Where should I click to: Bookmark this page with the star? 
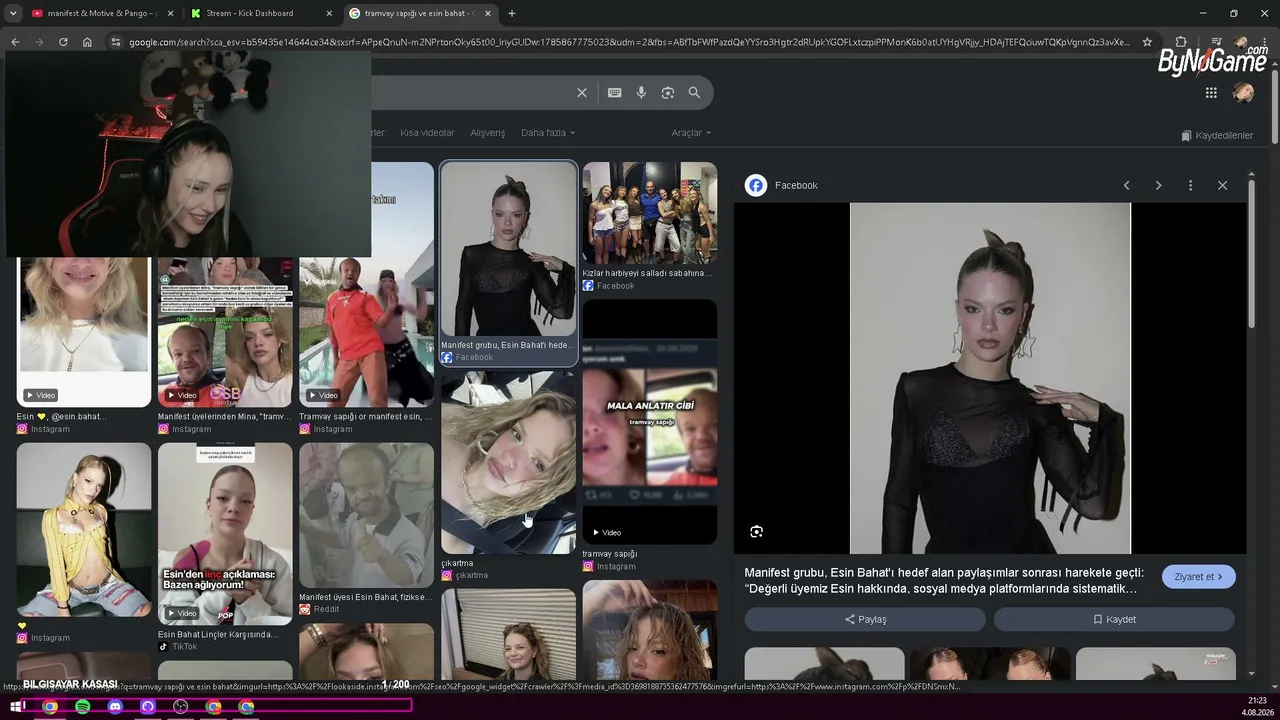[x=1147, y=42]
